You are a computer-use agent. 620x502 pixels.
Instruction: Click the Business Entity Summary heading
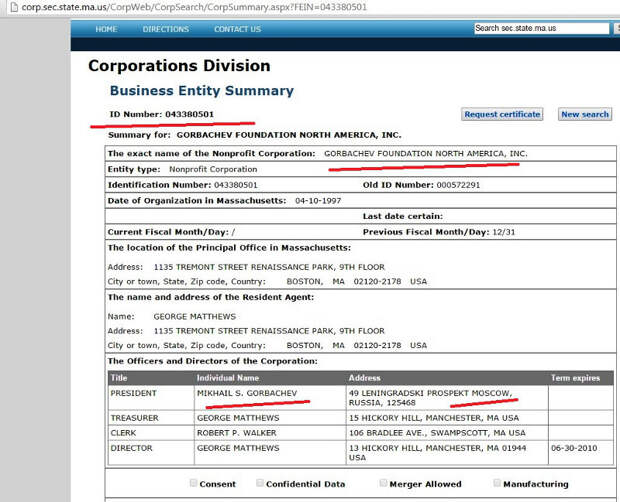point(202,91)
